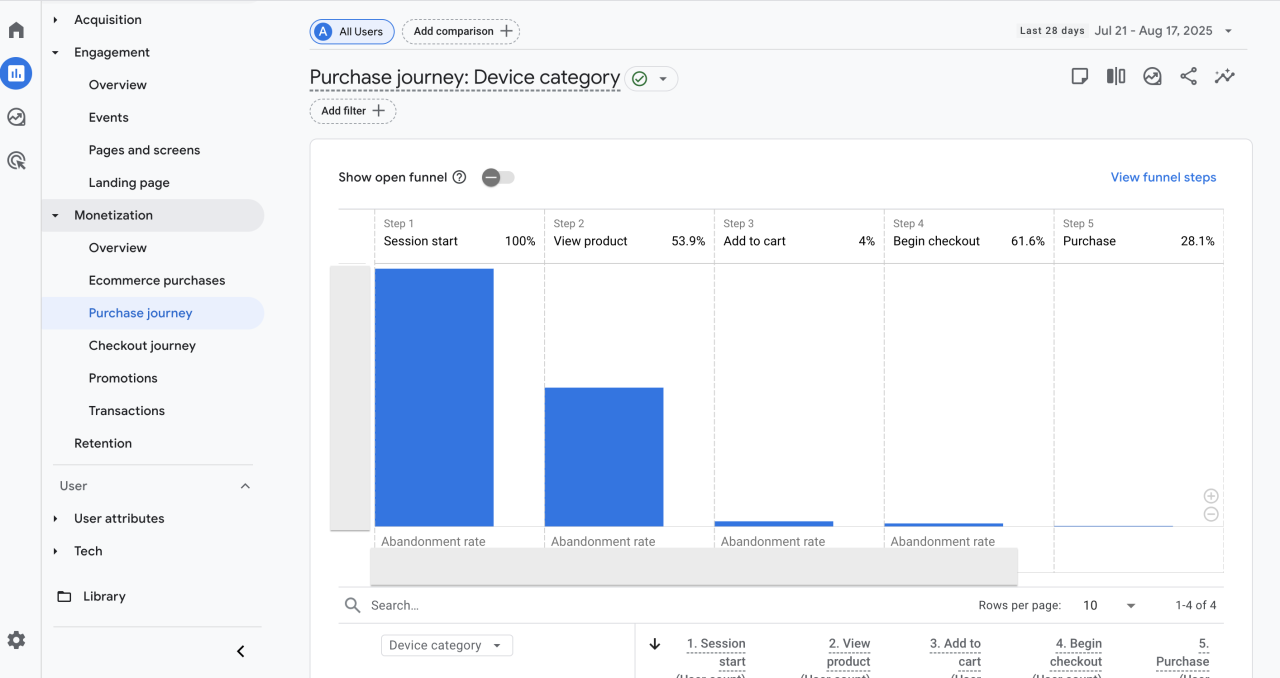Open the Insights sparkline icon
Image resolution: width=1280 pixels, height=678 pixels.
click(1224, 77)
